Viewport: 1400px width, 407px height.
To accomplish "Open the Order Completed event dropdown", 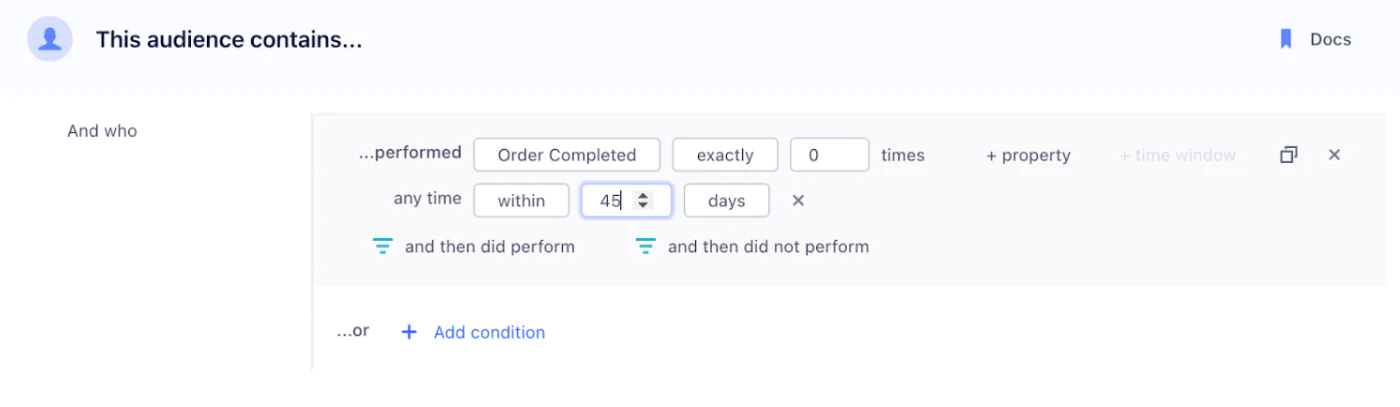I will pyautogui.click(x=566, y=155).
